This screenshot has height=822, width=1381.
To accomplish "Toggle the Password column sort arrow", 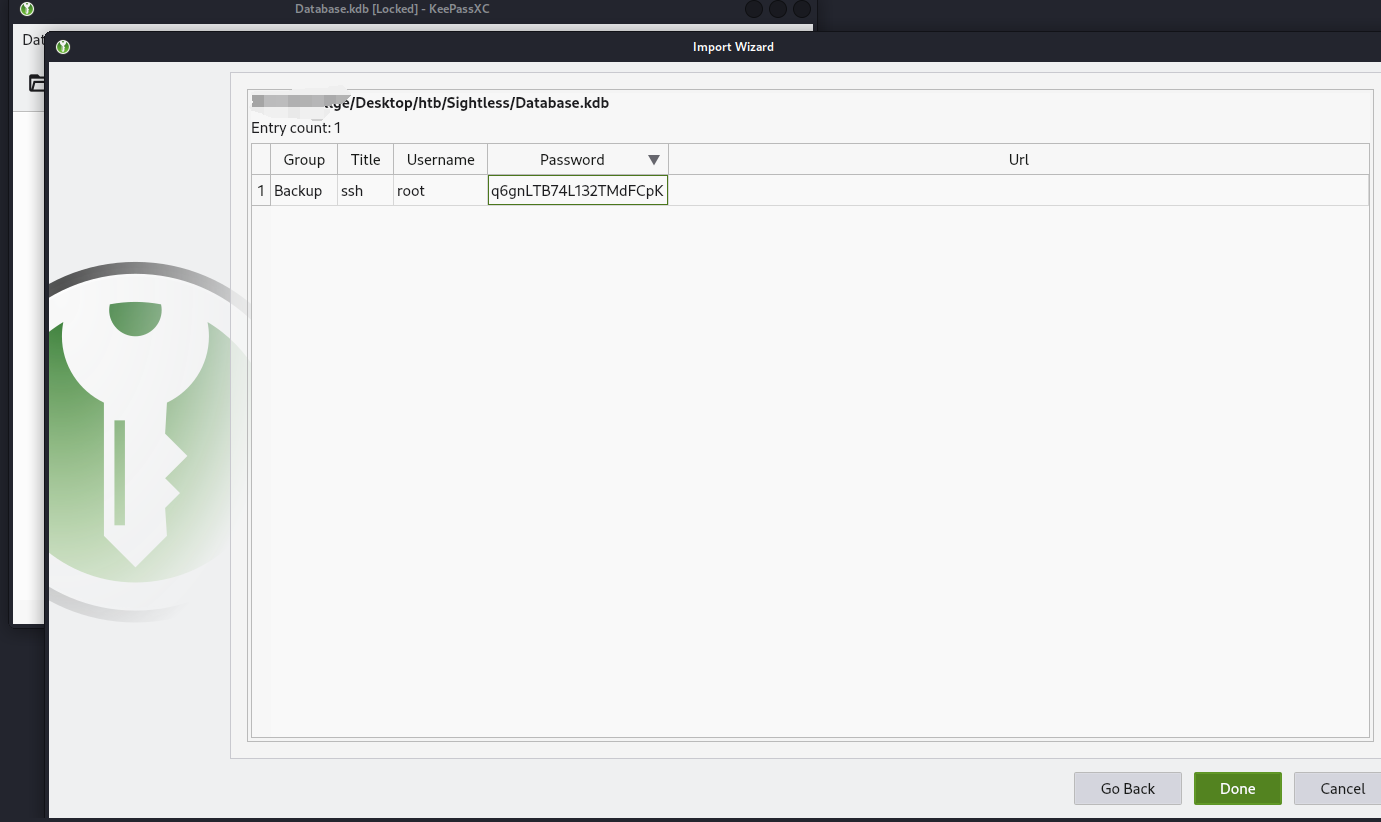I will coord(654,160).
